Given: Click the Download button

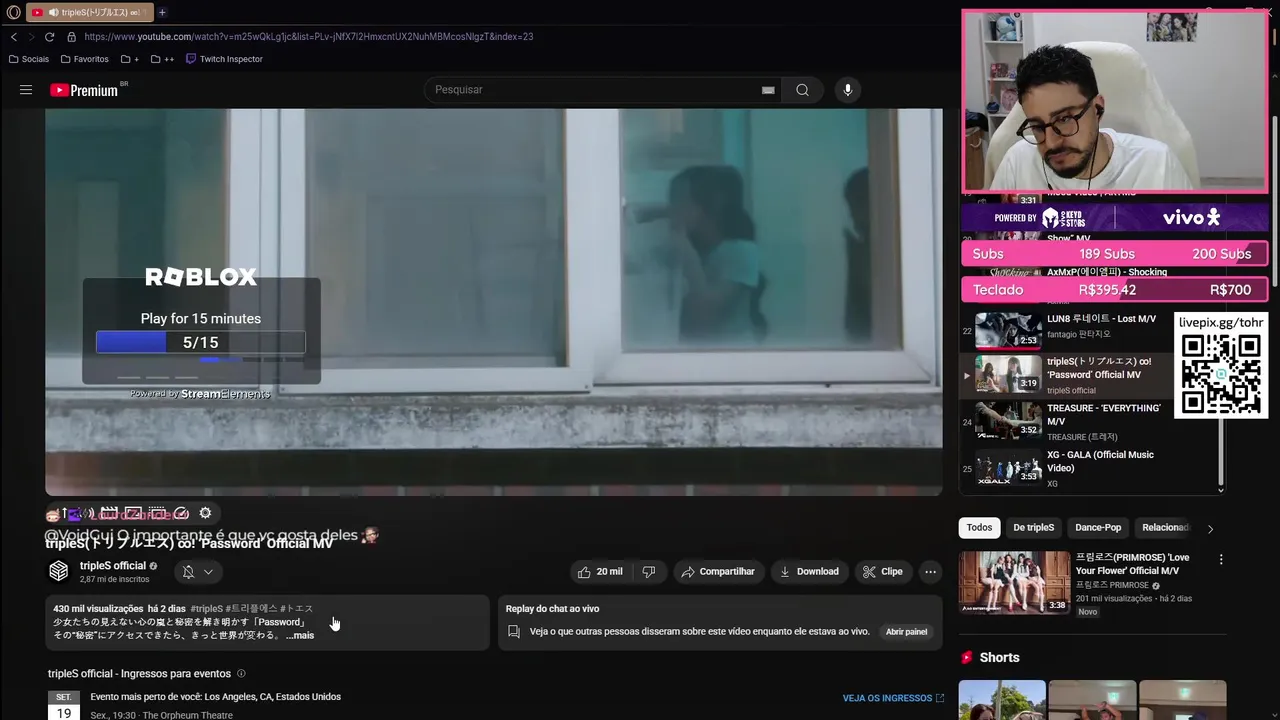Looking at the screenshot, I should point(809,572).
